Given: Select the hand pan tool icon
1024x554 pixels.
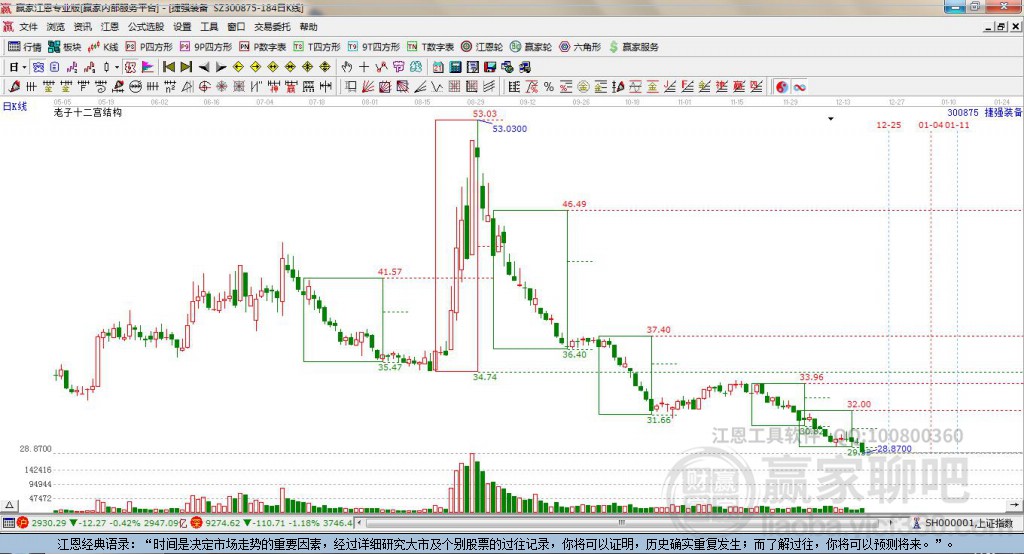Looking at the screenshot, I should tap(347, 67).
